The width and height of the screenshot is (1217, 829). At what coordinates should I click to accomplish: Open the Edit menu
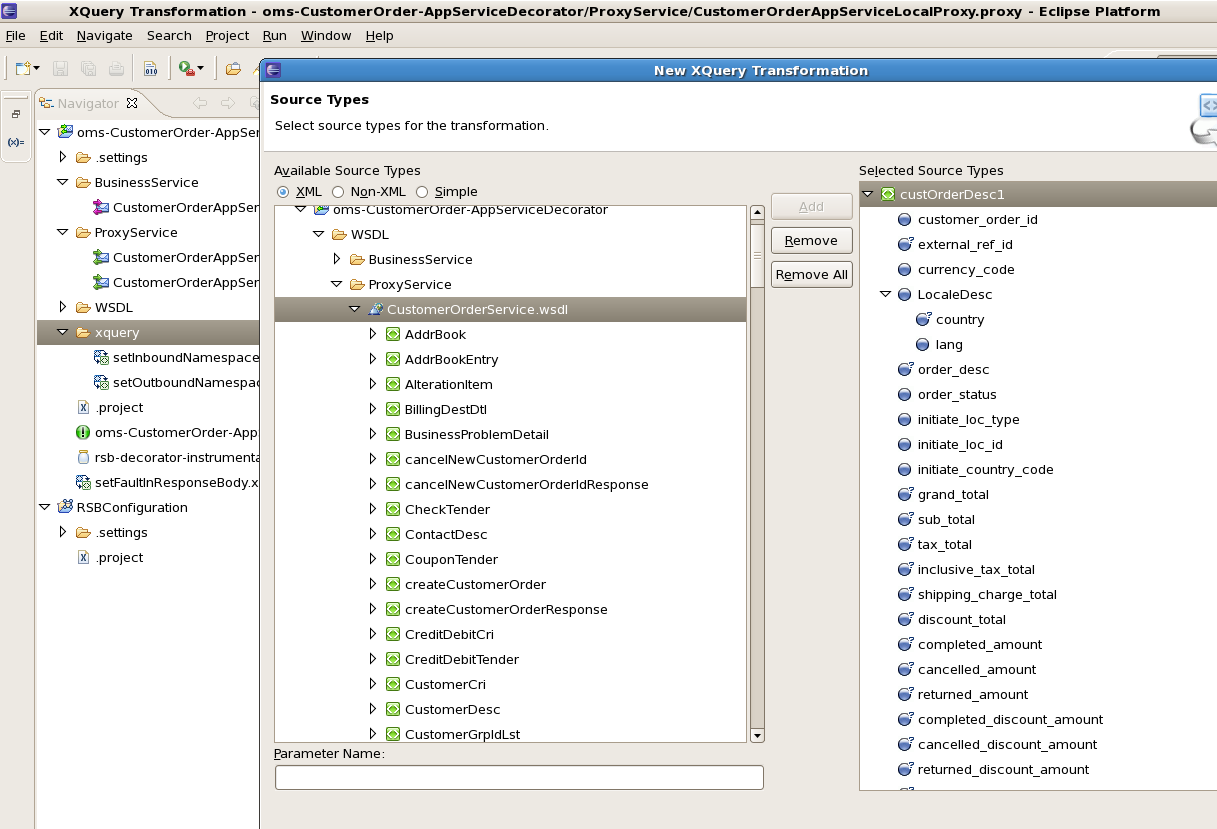[51, 35]
